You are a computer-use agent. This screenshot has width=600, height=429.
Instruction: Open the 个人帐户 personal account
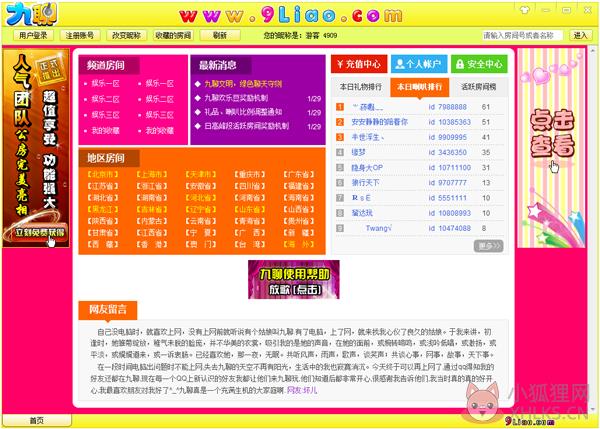point(419,64)
